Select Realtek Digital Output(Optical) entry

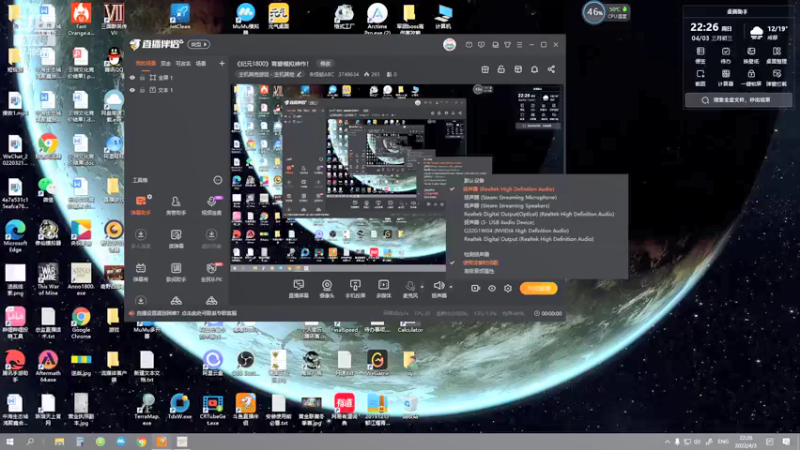coord(539,214)
